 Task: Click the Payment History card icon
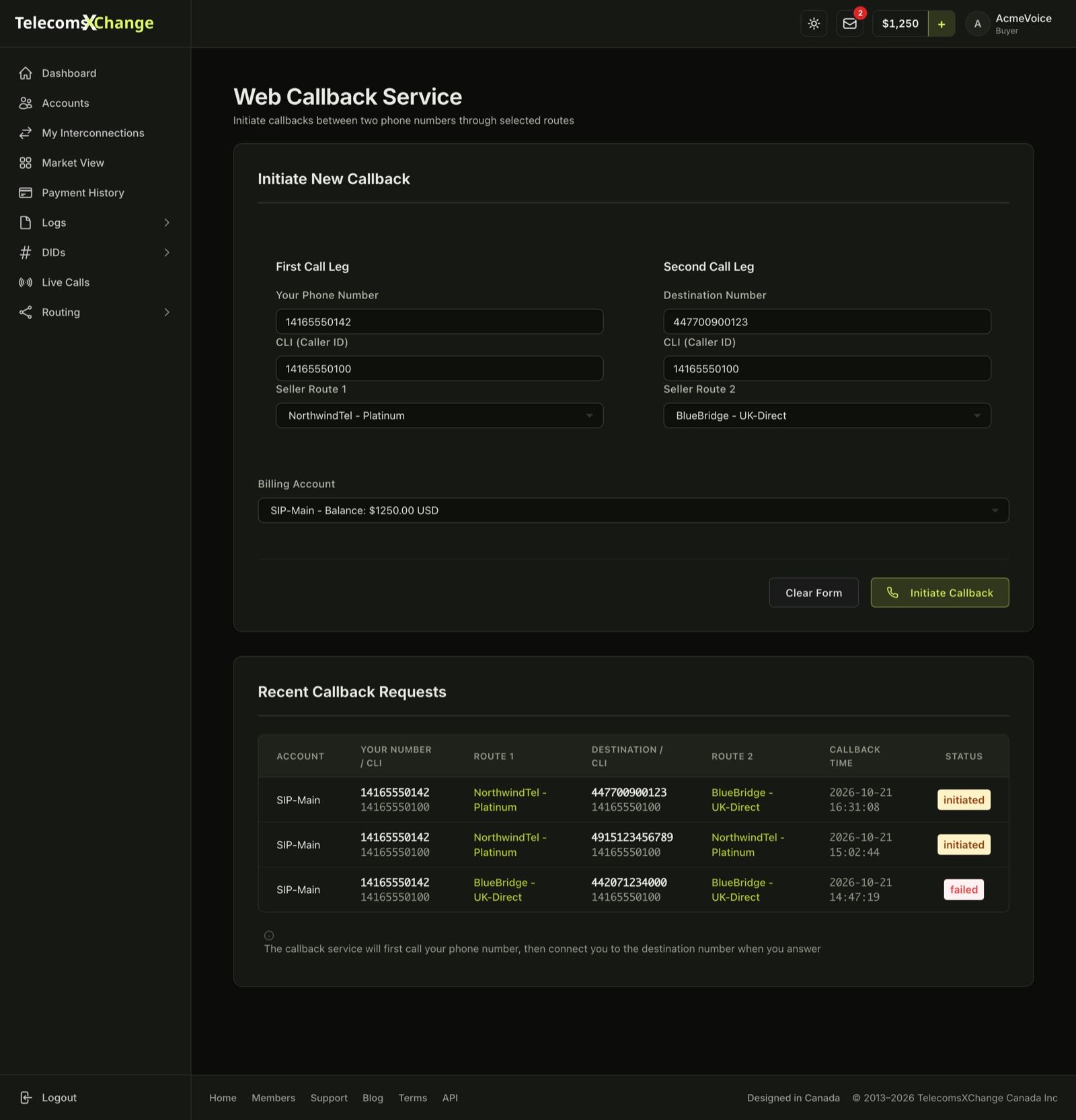26,193
